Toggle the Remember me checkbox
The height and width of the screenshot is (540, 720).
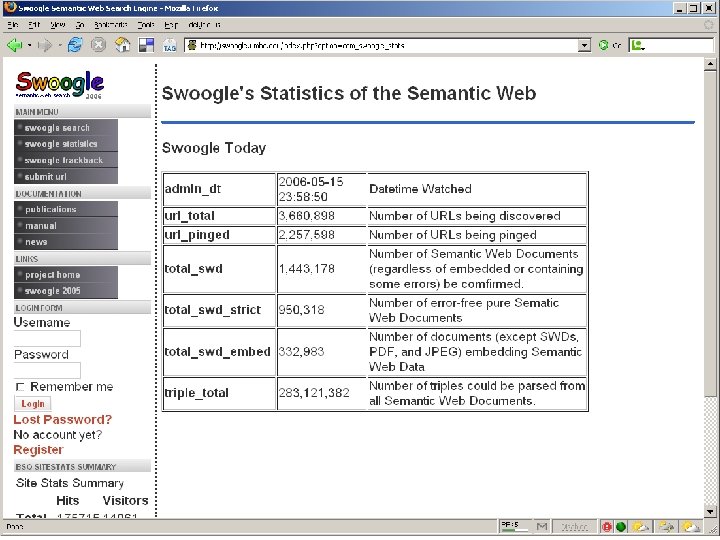20,387
